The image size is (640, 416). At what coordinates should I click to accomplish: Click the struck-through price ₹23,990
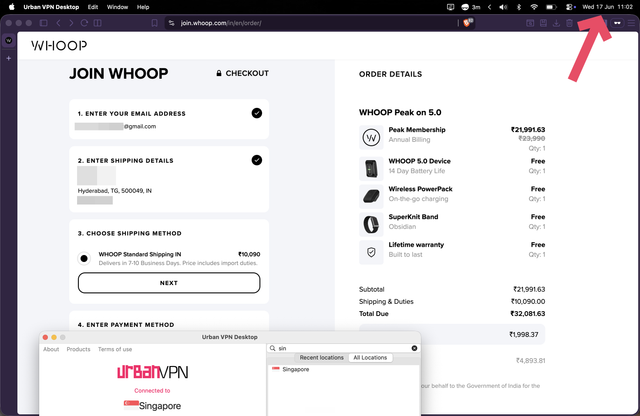click(x=532, y=139)
